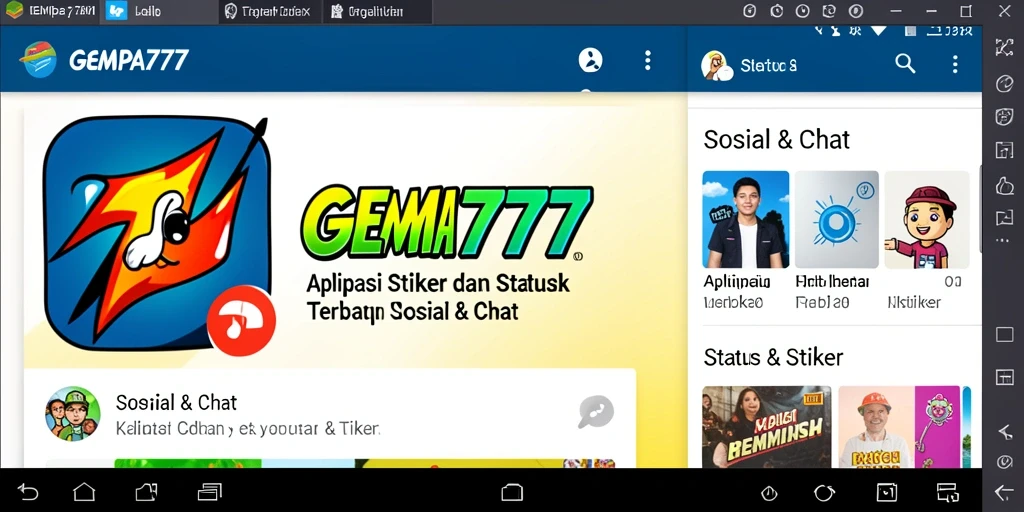Click the 'Stetuc 8' header title
Image resolution: width=1024 pixels, height=512 pixels.
tap(769, 65)
